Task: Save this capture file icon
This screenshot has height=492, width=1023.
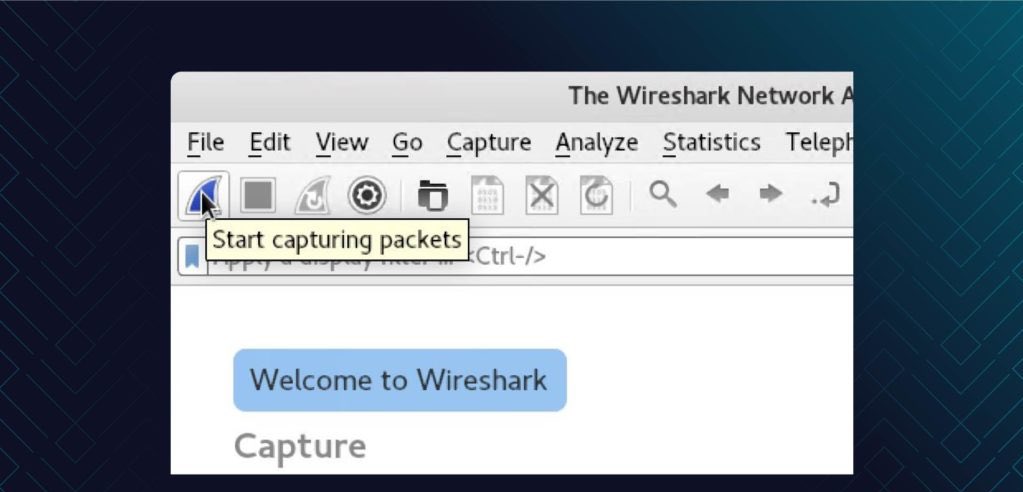Action: point(487,195)
